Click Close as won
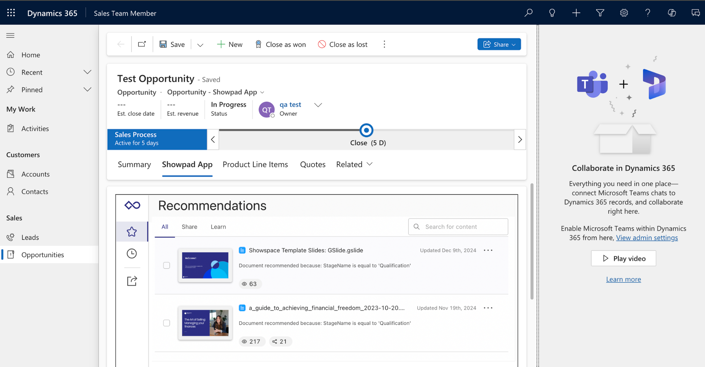 pyautogui.click(x=281, y=44)
